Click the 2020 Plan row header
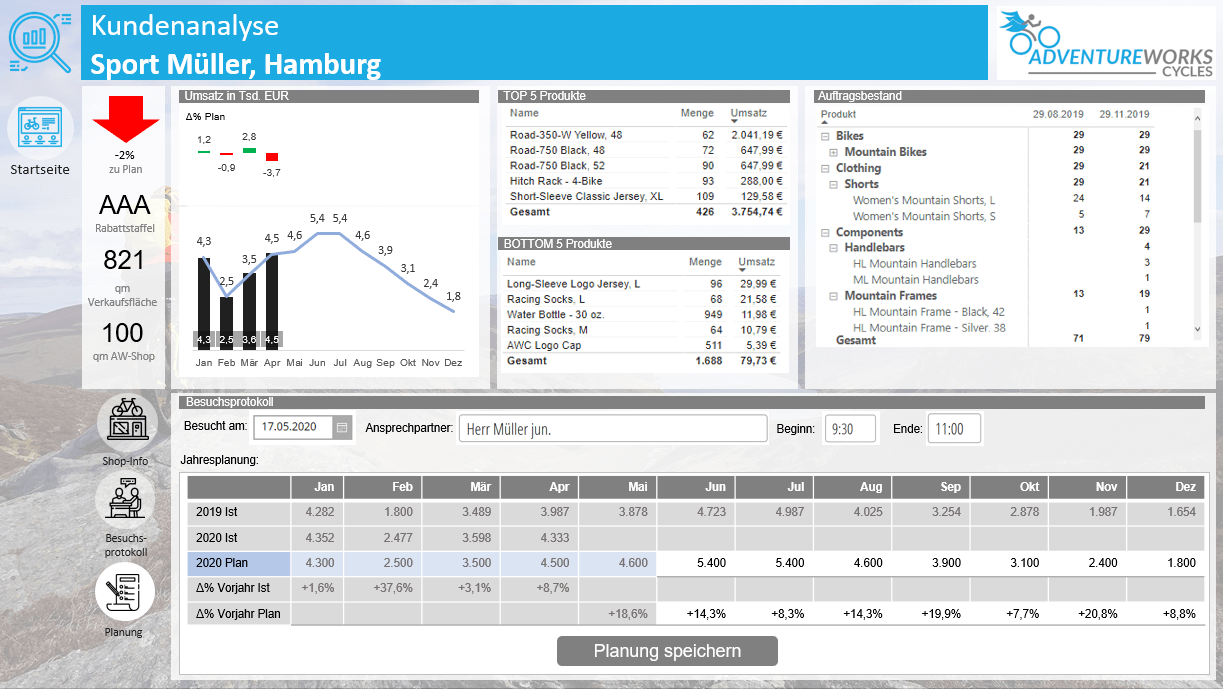 tap(239, 563)
